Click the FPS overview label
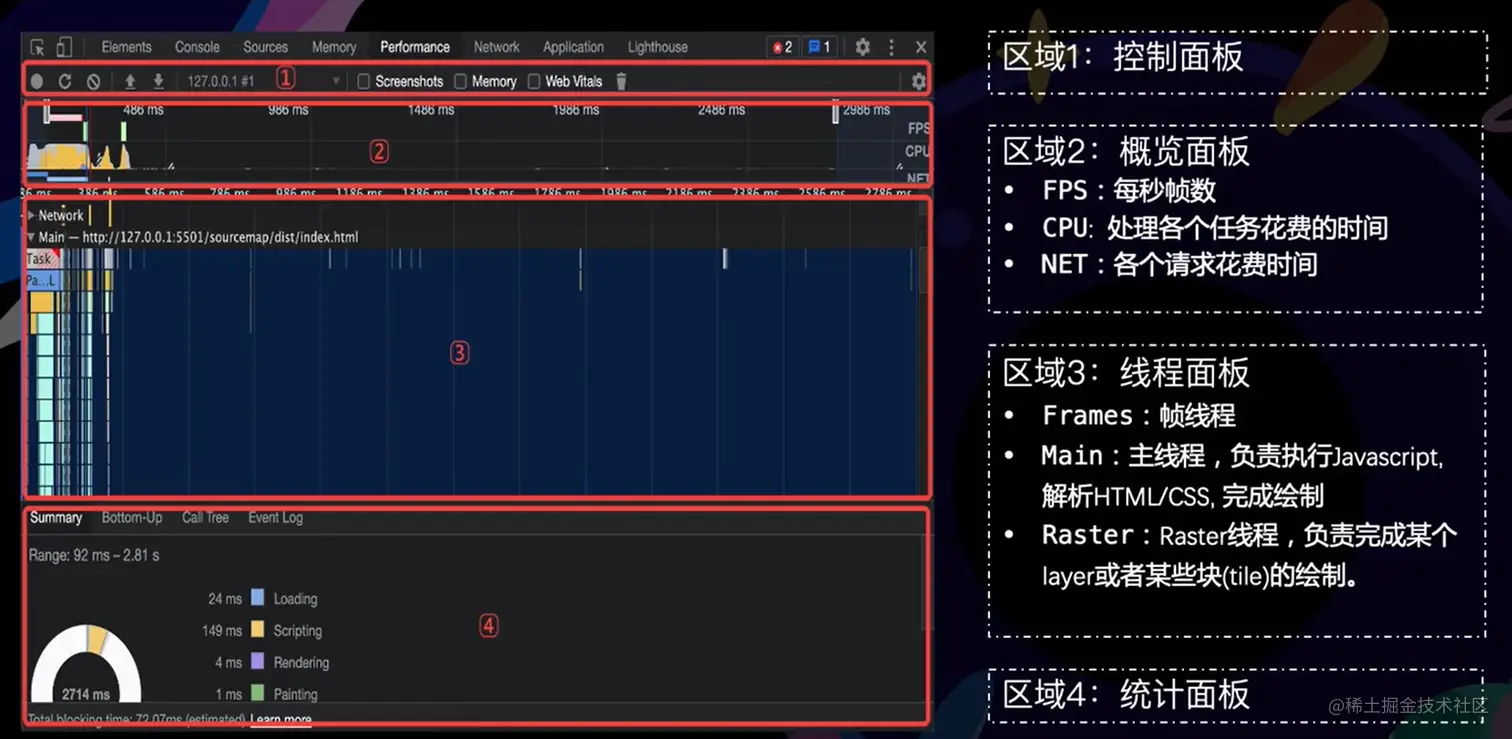The image size is (1512, 739). (918, 129)
